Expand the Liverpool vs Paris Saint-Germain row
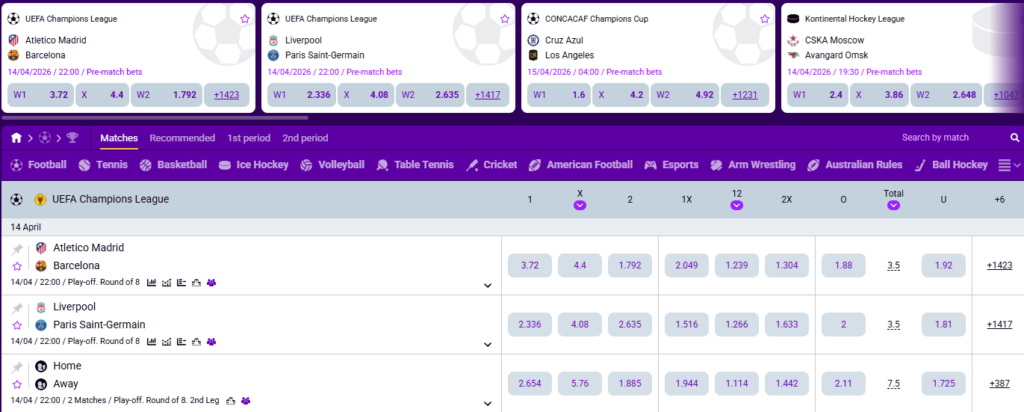 [x=487, y=344]
